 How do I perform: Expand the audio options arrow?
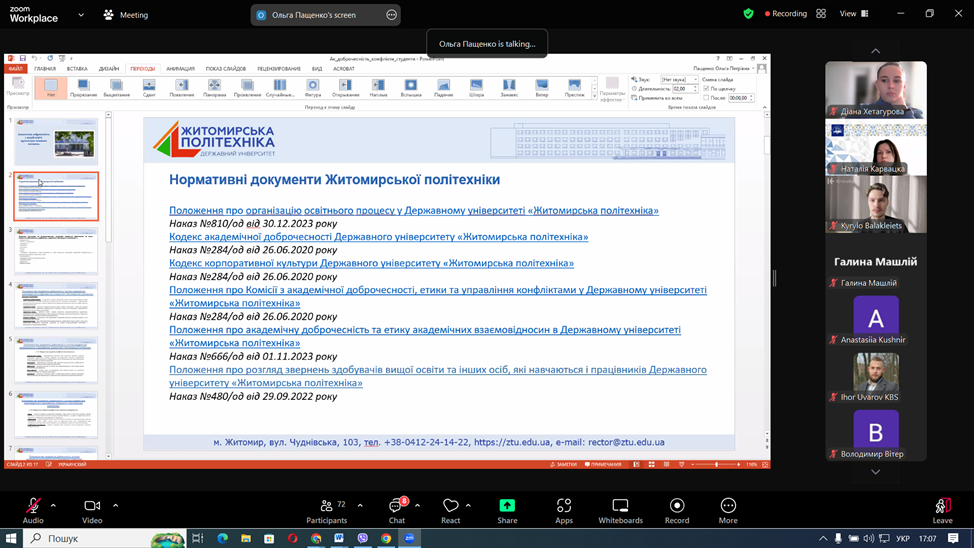click(x=53, y=506)
